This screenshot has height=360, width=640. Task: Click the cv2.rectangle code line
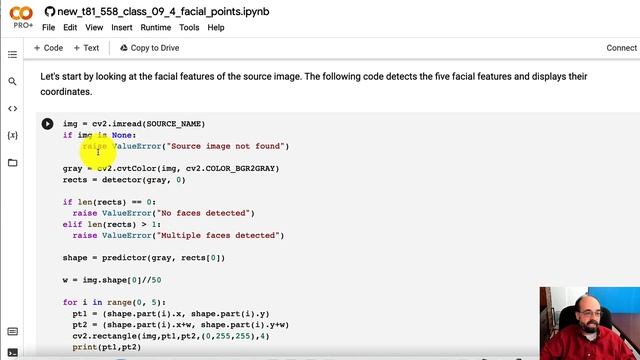pos(171,336)
